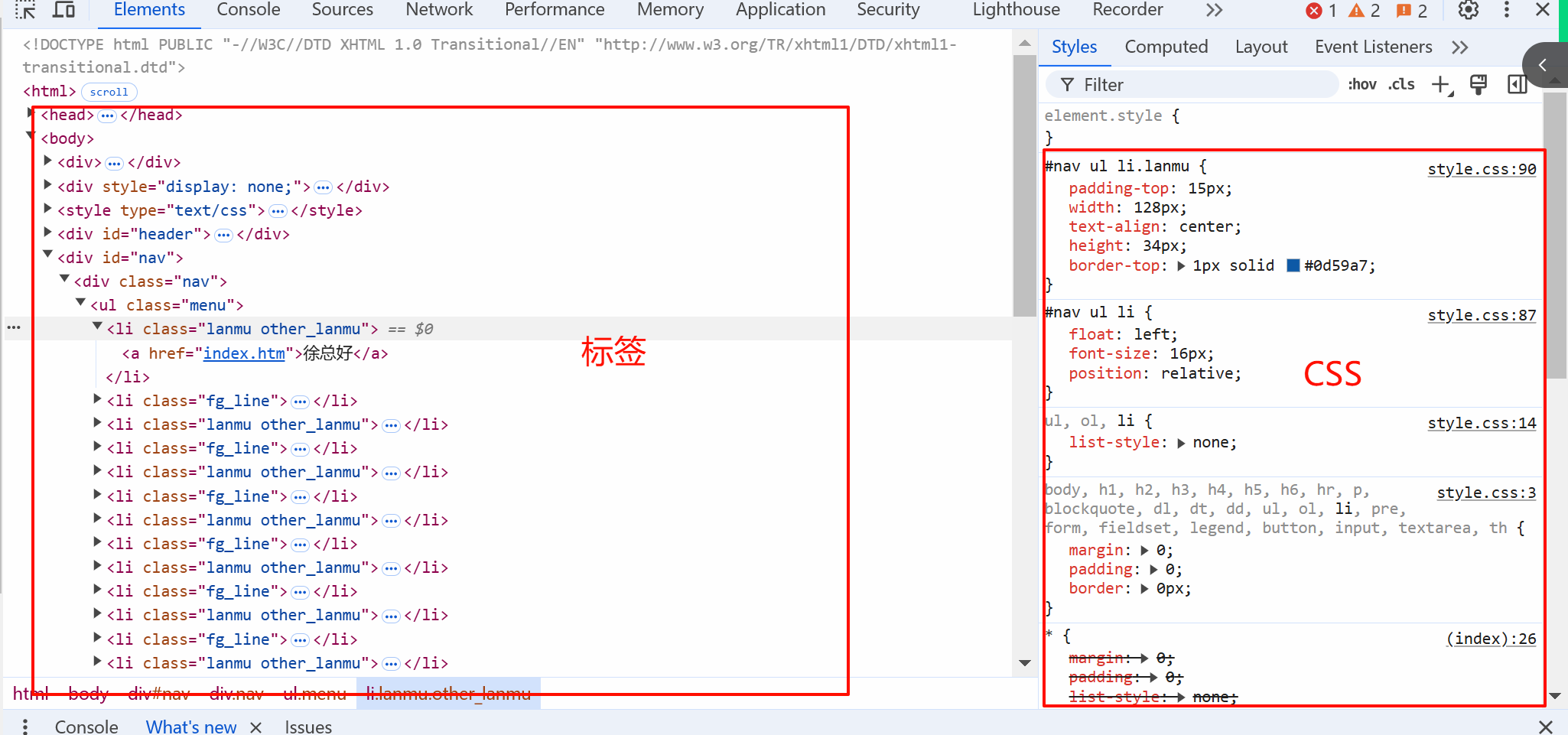Switch to the Computed styles tab
The image size is (1568, 735).
click(x=1166, y=47)
